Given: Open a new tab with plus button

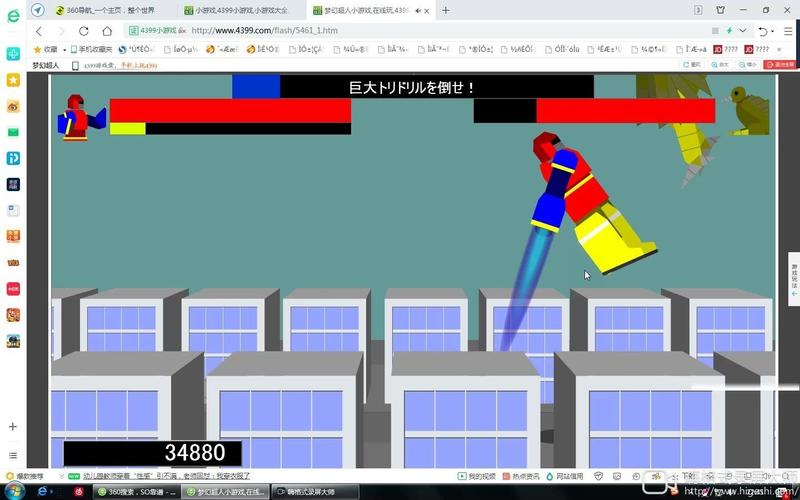Looking at the screenshot, I should (x=445, y=10).
